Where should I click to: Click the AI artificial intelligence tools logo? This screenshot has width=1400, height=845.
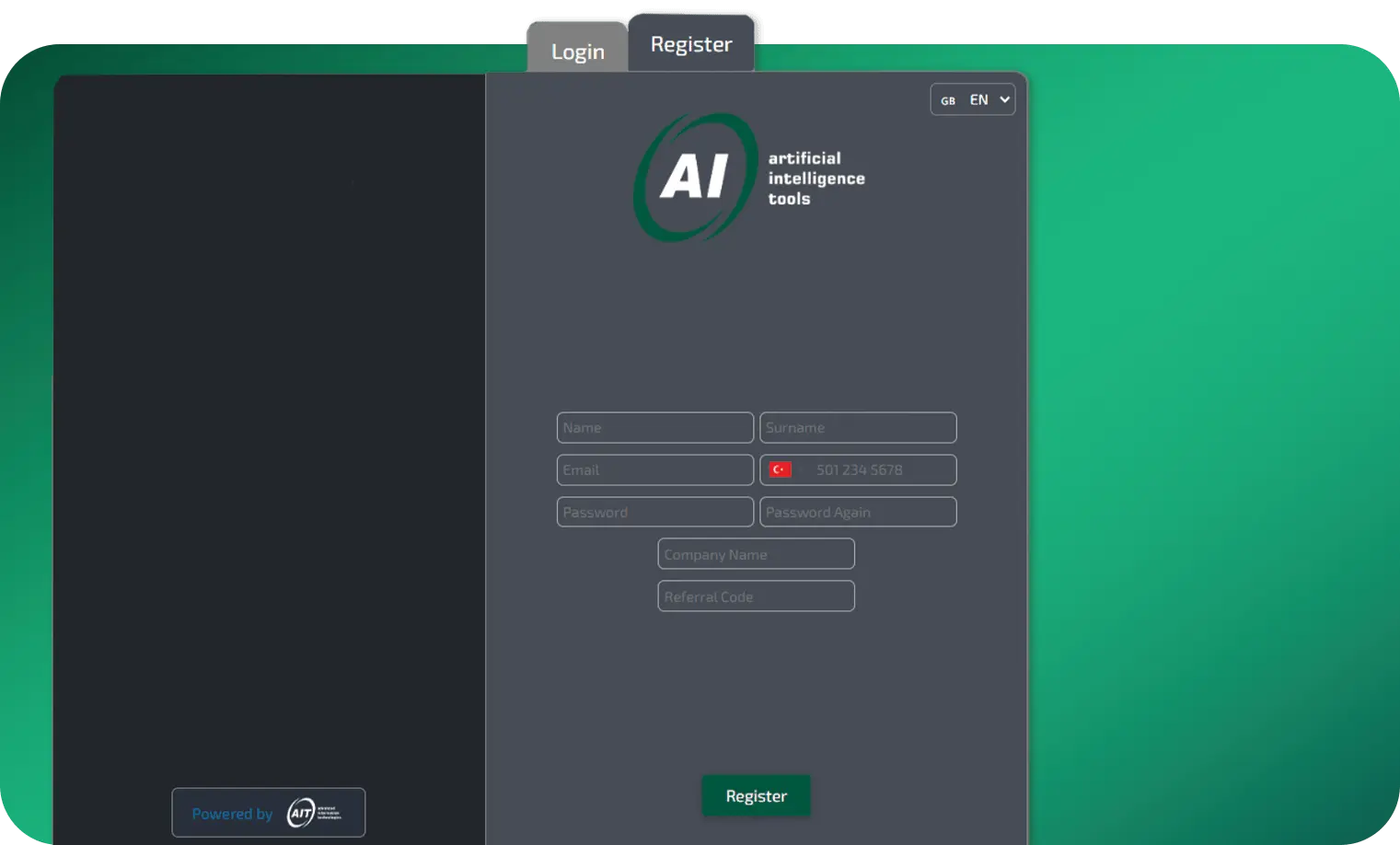[749, 178]
